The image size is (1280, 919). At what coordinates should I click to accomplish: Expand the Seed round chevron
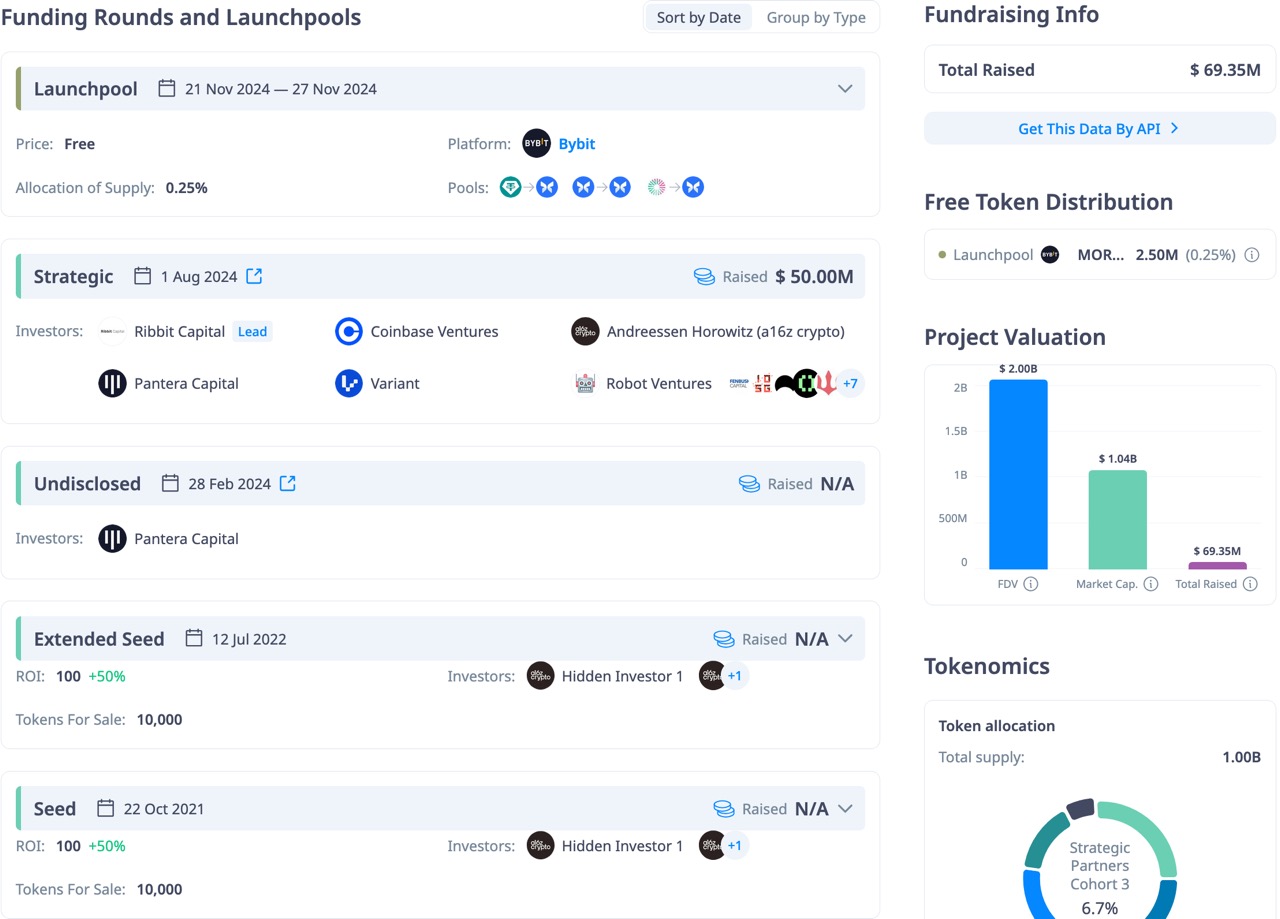point(845,809)
